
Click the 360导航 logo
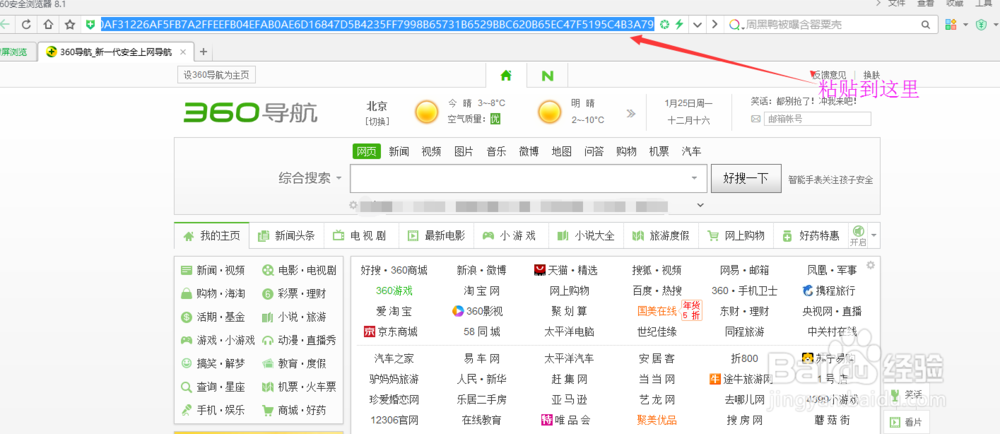pyautogui.click(x=250, y=113)
